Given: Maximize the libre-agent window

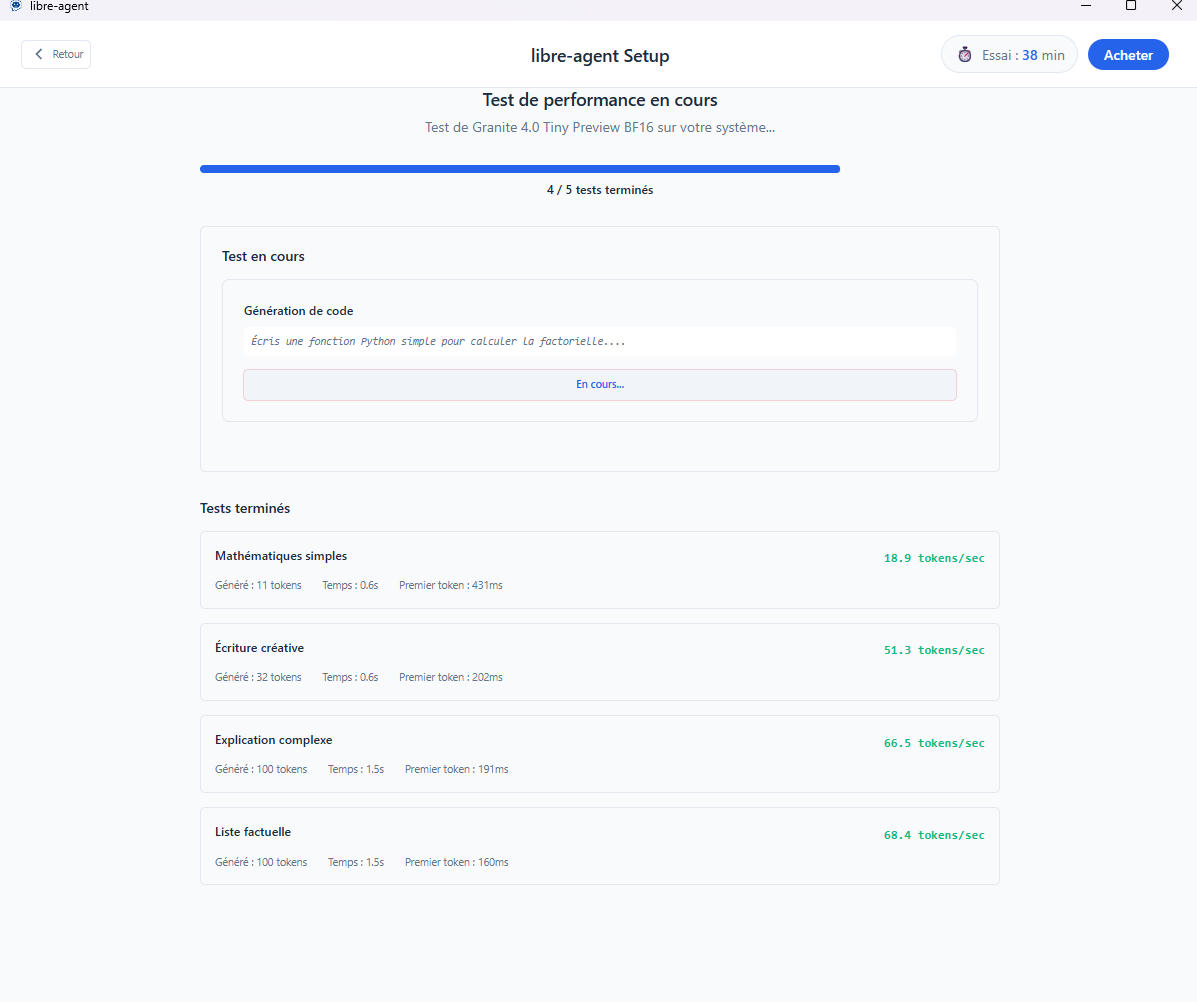Looking at the screenshot, I should 1131,6.
